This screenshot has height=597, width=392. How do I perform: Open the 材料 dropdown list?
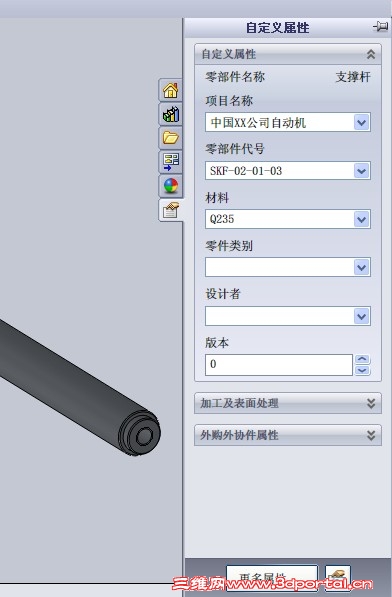click(x=362, y=219)
